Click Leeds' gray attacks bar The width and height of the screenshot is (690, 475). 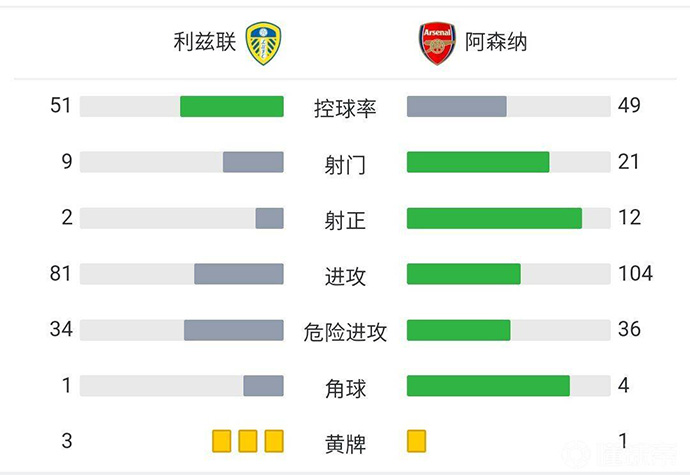pos(238,274)
